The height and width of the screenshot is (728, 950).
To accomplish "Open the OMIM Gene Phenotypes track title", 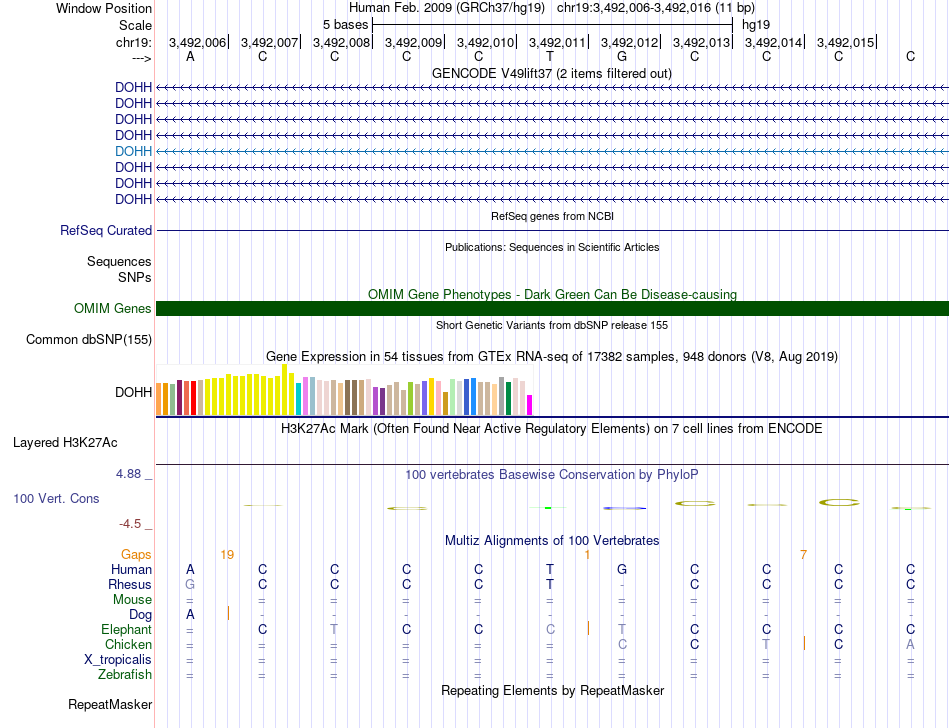I will pyautogui.click(x=552, y=294).
